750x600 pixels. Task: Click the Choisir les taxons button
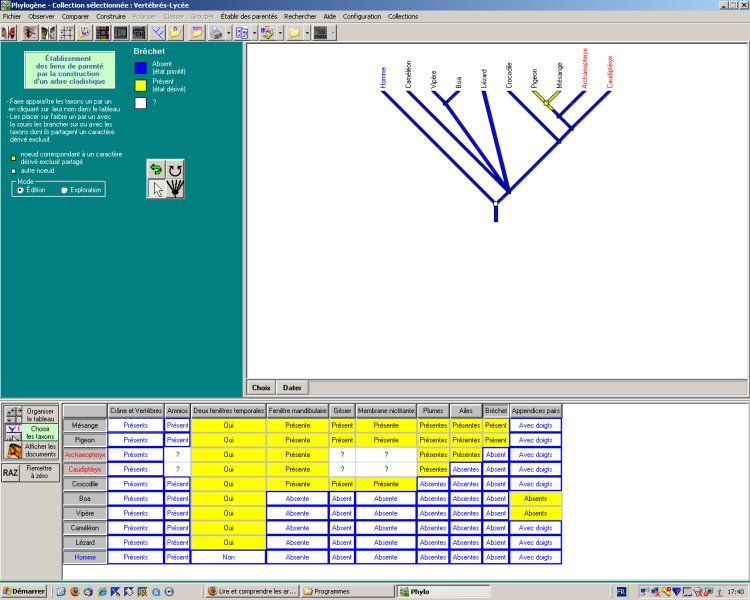(40, 432)
